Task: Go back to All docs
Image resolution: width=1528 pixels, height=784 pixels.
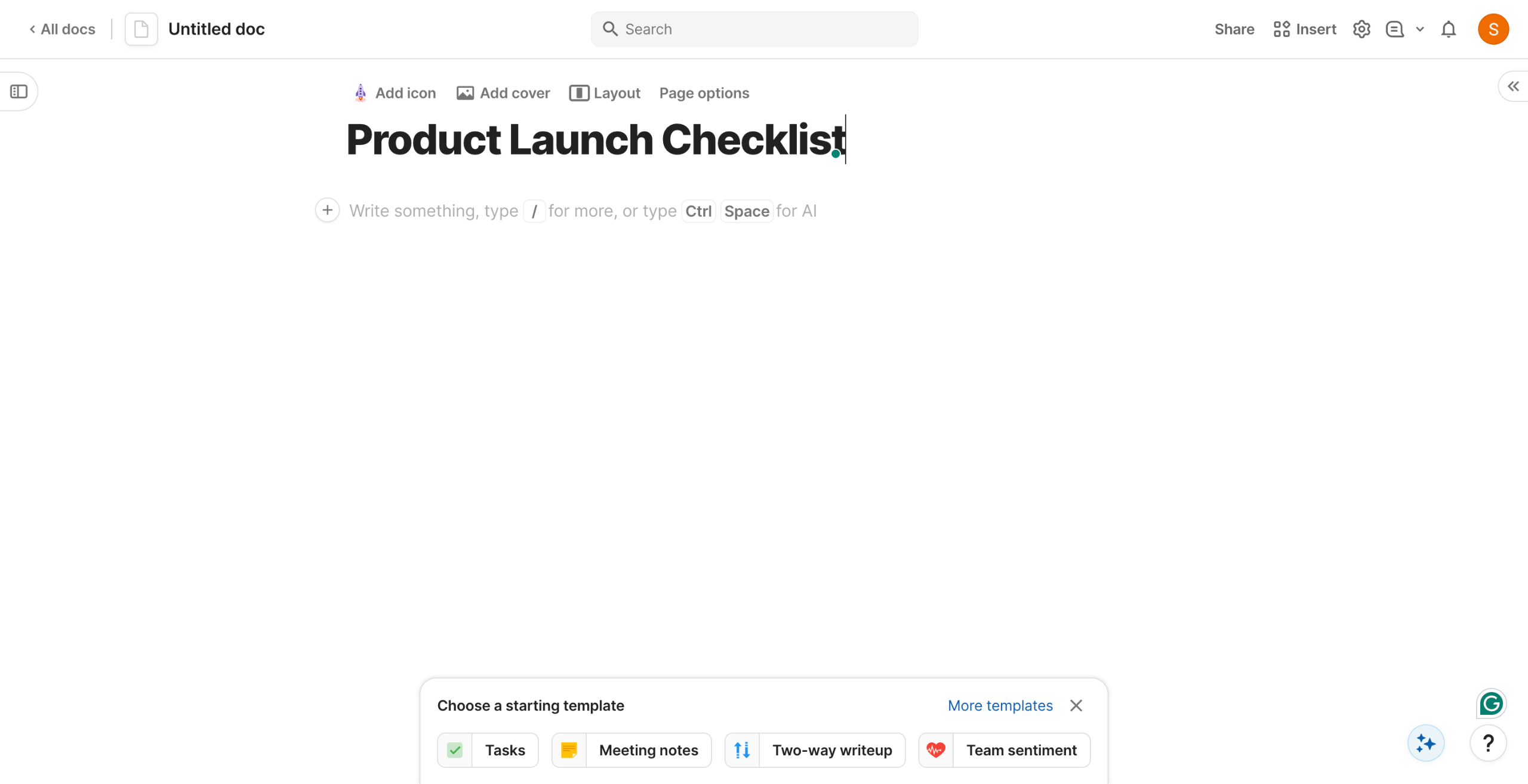Action: tap(62, 29)
